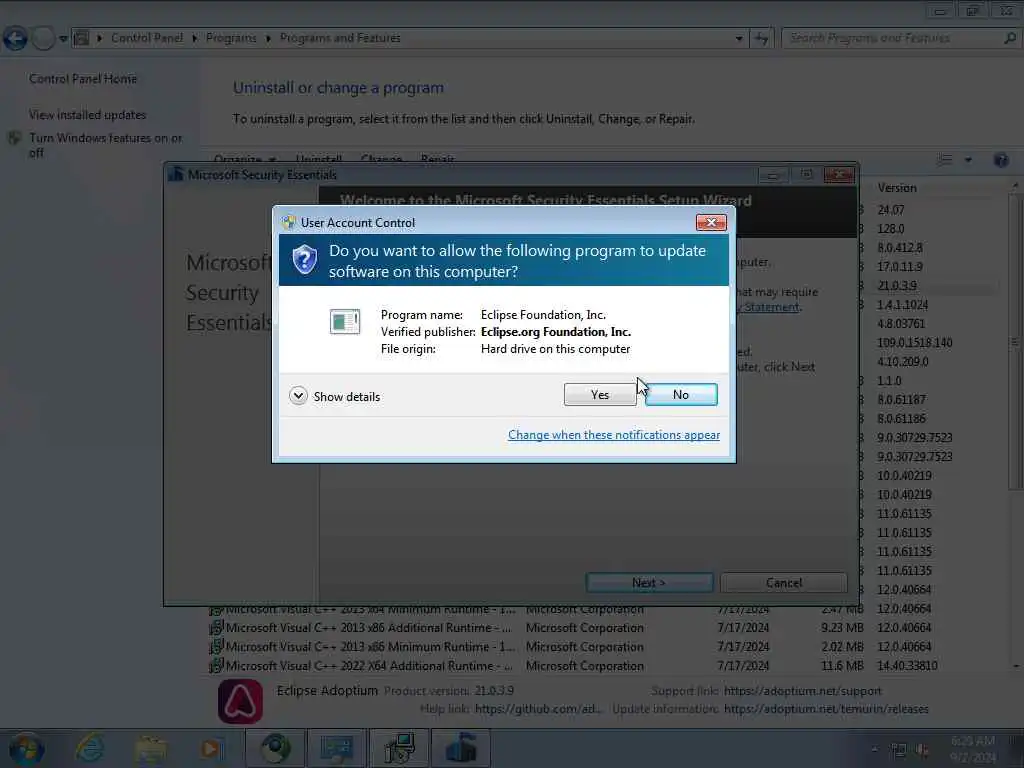Open the adoptium.net/temurin/releases update link

826,709
